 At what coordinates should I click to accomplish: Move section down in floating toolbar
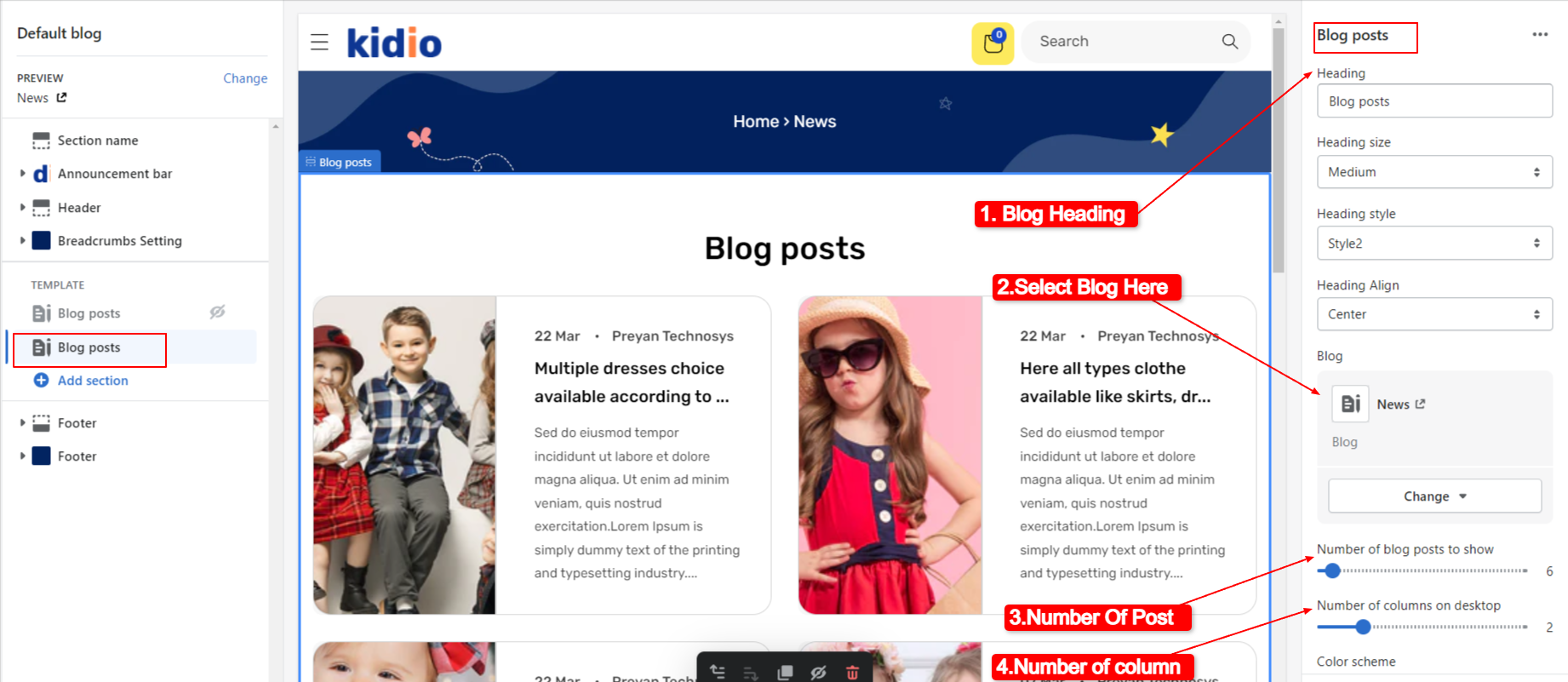(750, 673)
